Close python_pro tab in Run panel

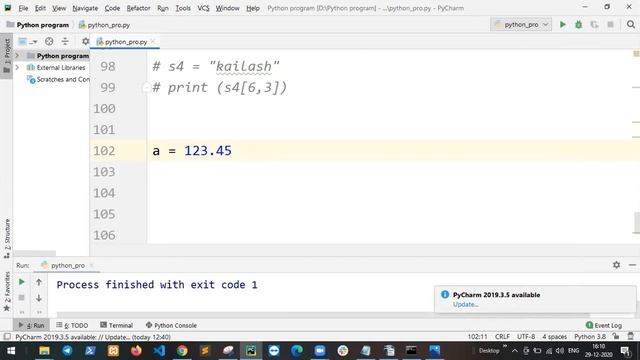tap(91, 265)
